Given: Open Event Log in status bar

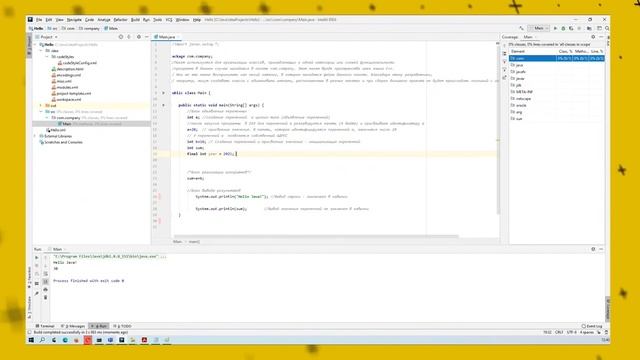Looking at the screenshot, I should click(592, 326).
